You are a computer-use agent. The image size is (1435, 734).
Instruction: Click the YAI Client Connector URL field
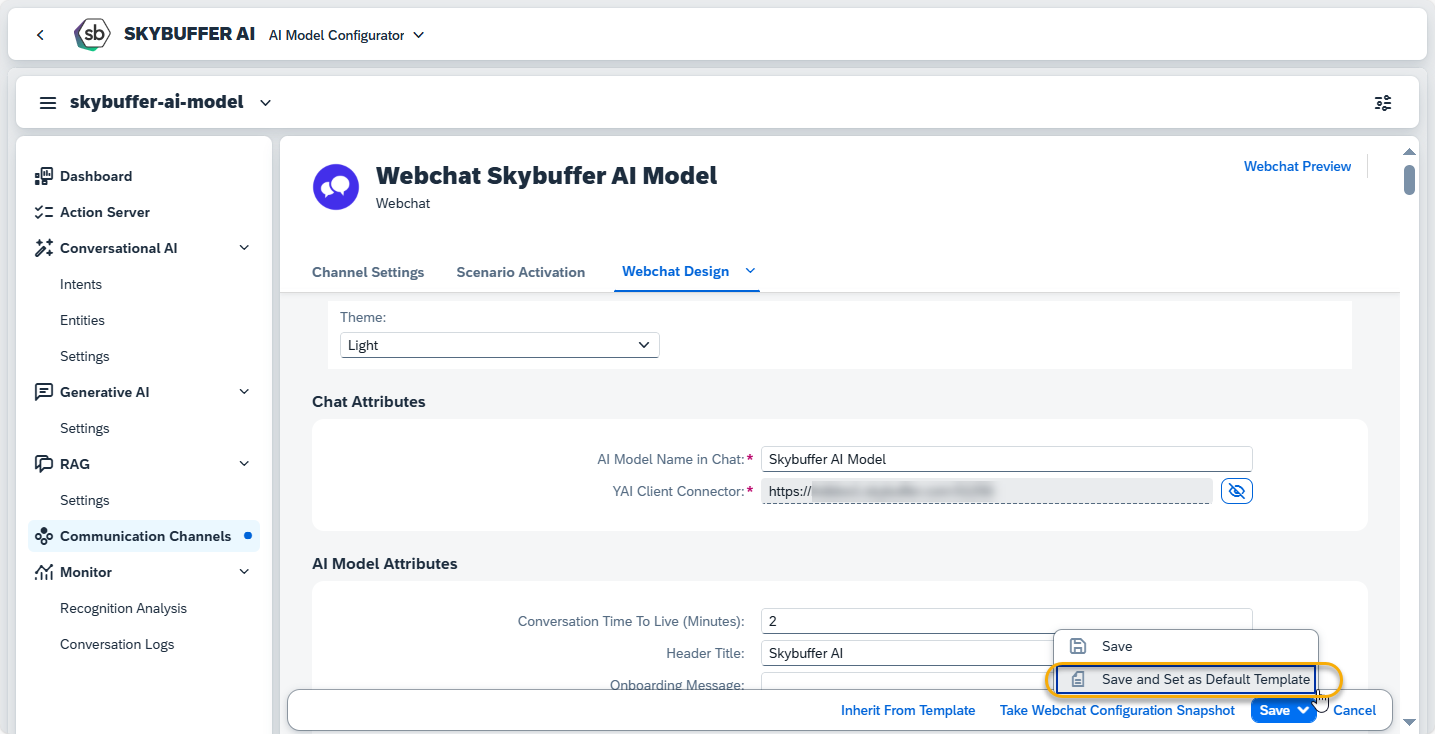click(986, 490)
